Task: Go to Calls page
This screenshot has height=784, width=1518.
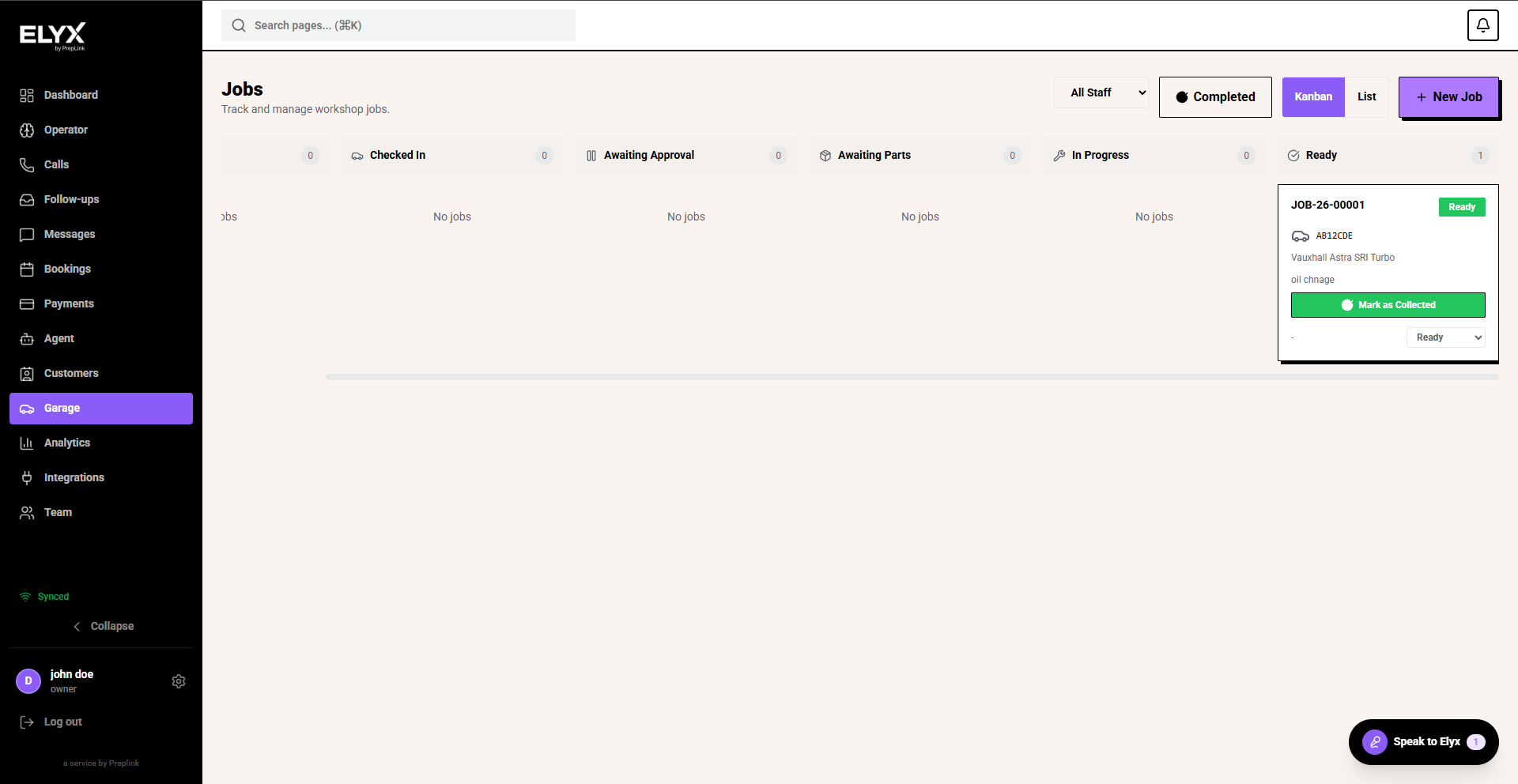Action: (x=101, y=164)
